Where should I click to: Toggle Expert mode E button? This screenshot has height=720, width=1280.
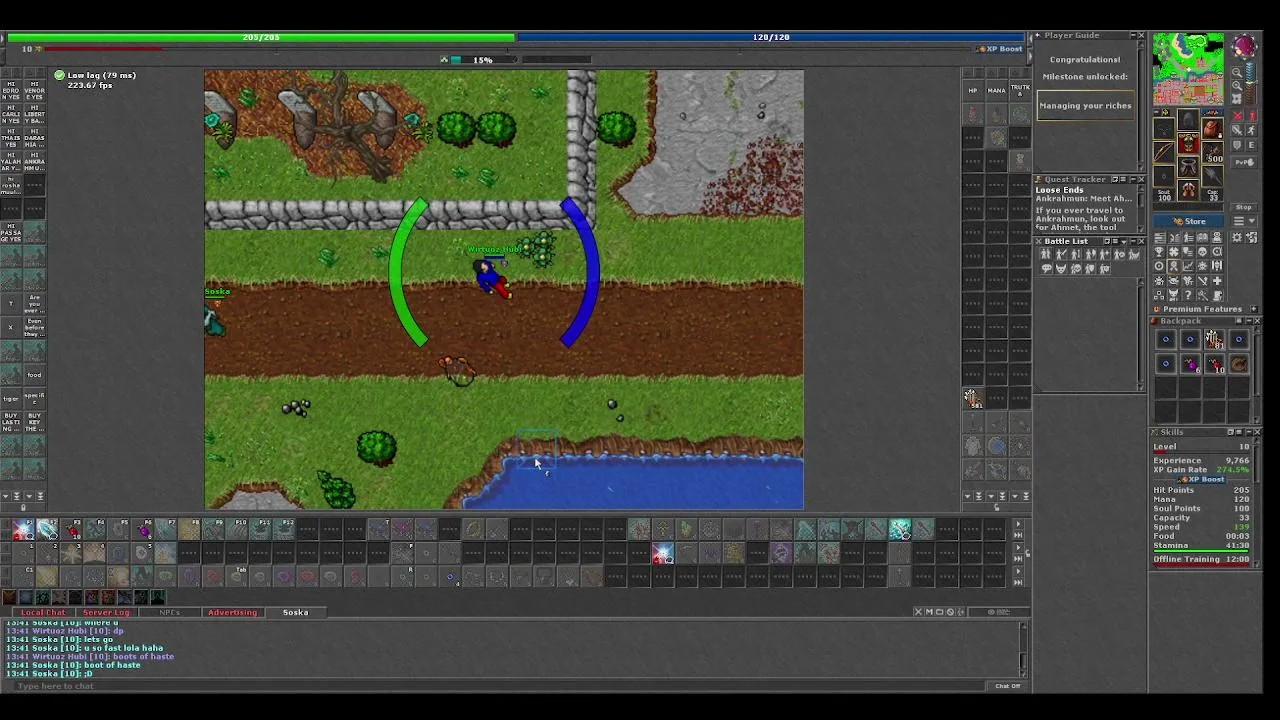(x=1252, y=146)
